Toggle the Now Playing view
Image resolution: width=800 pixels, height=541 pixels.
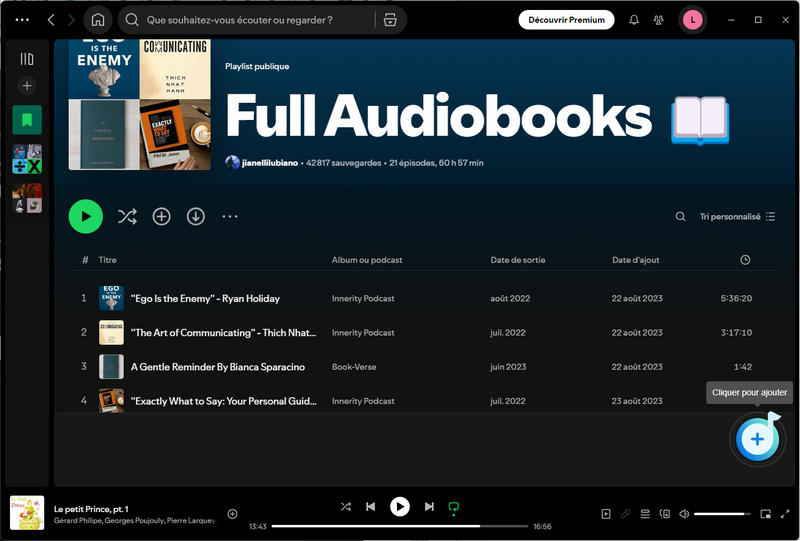pos(606,514)
